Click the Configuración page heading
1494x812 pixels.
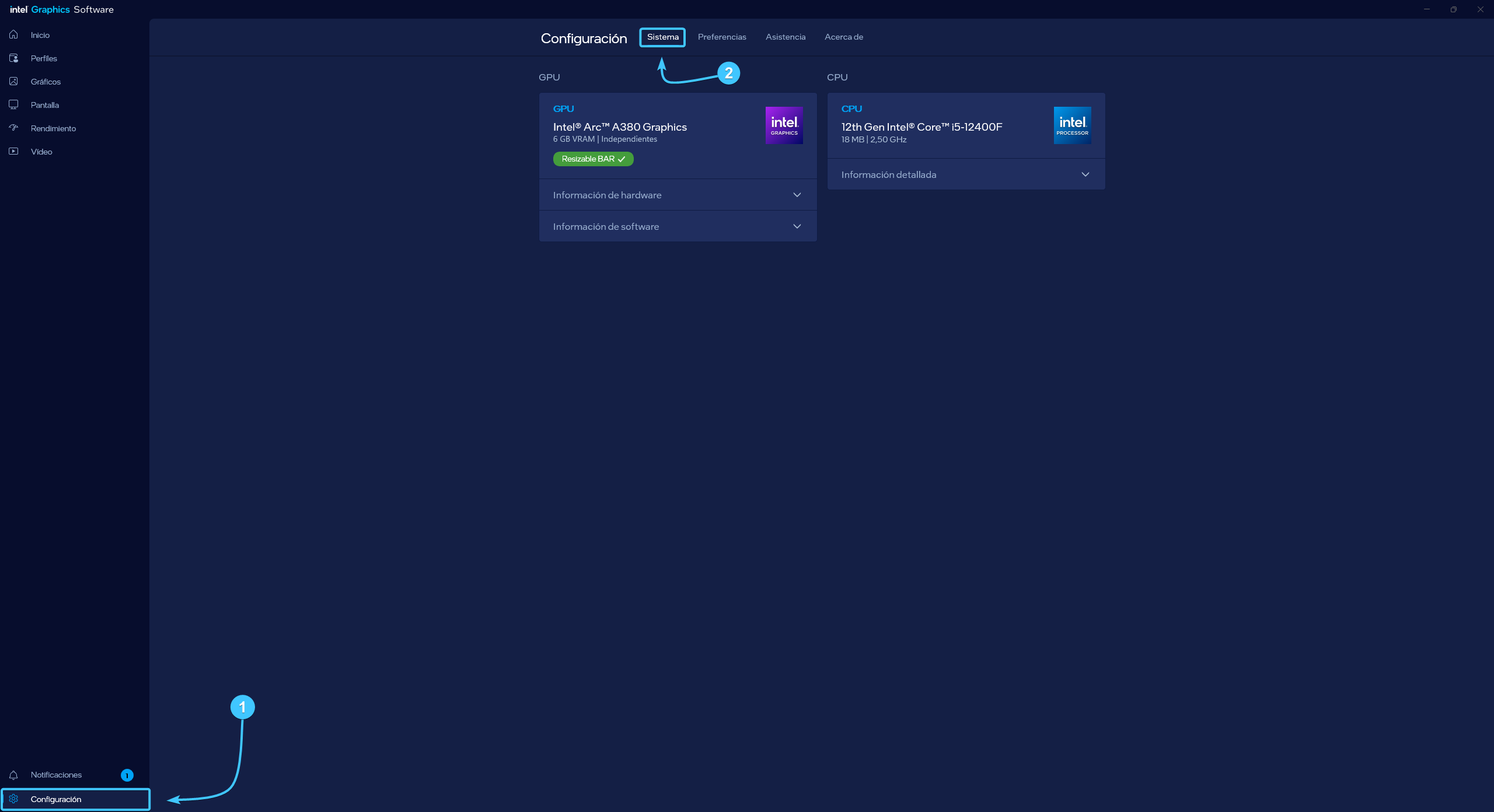pyautogui.click(x=584, y=38)
